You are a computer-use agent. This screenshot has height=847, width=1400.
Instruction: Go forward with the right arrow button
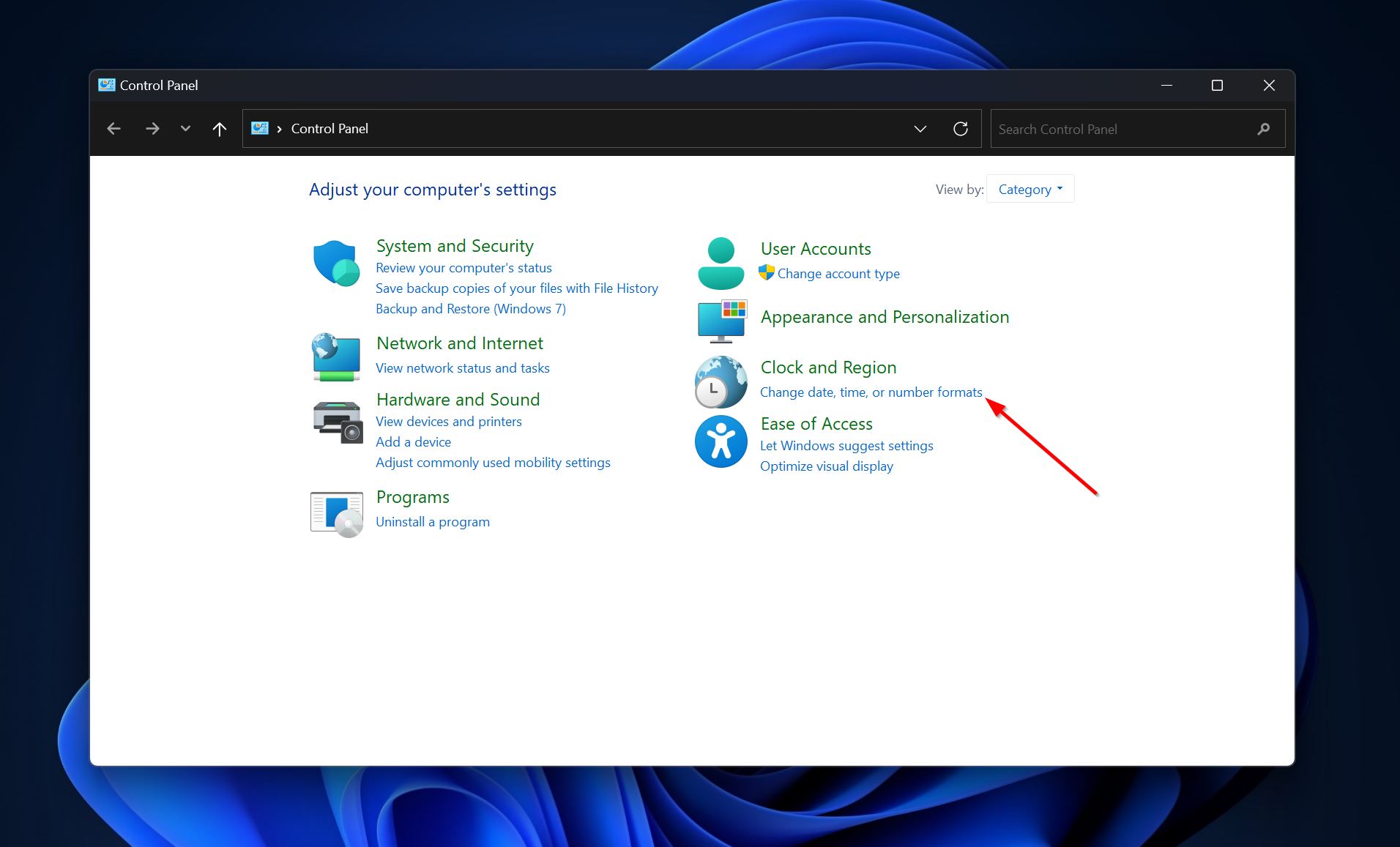[152, 129]
